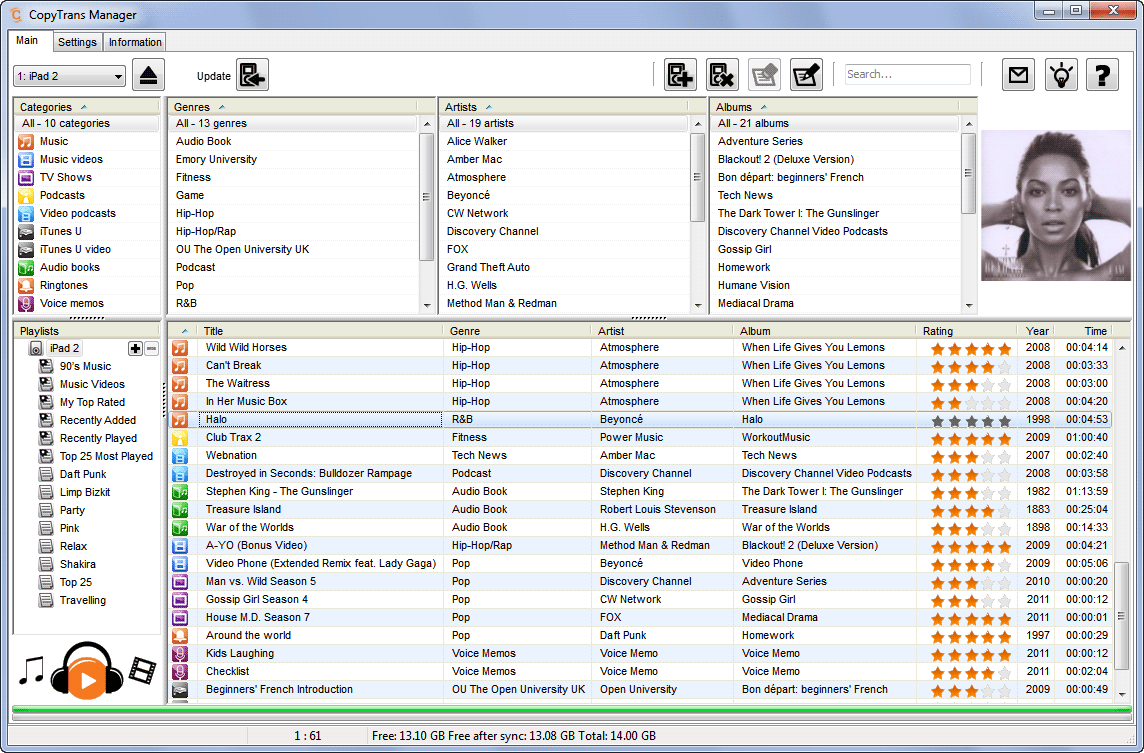The width and height of the screenshot is (1144, 753).
Task: Open the iPad 2 device dropdown
Action: pos(69,76)
